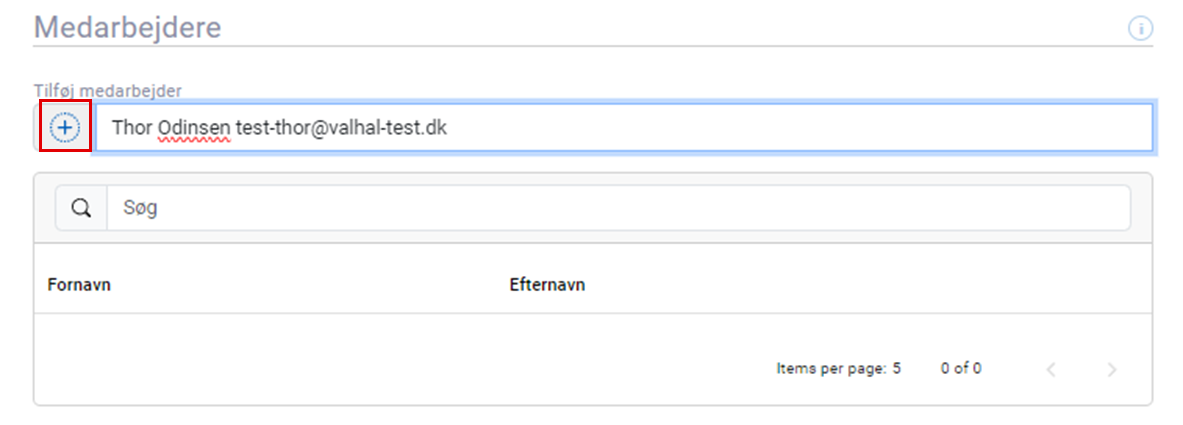Viewport: 1183px width, 425px height.
Task: Click the underlined word "Odinsen" in the field
Action: coord(194,128)
